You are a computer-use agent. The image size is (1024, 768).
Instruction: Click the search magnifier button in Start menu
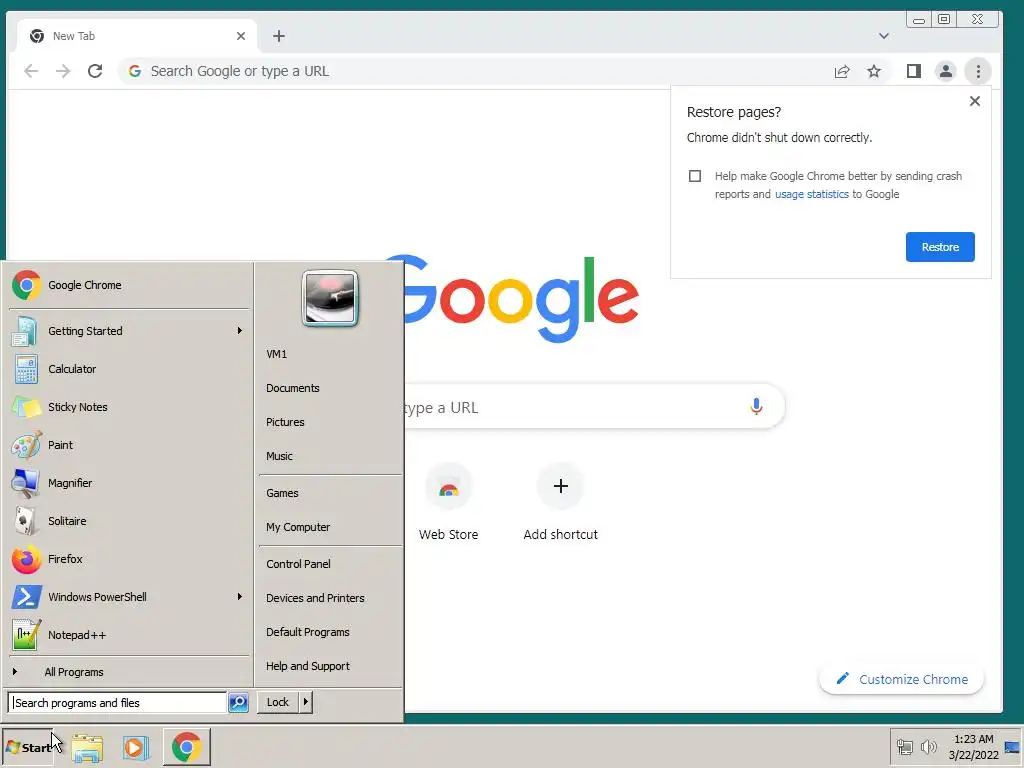tap(238, 703)
